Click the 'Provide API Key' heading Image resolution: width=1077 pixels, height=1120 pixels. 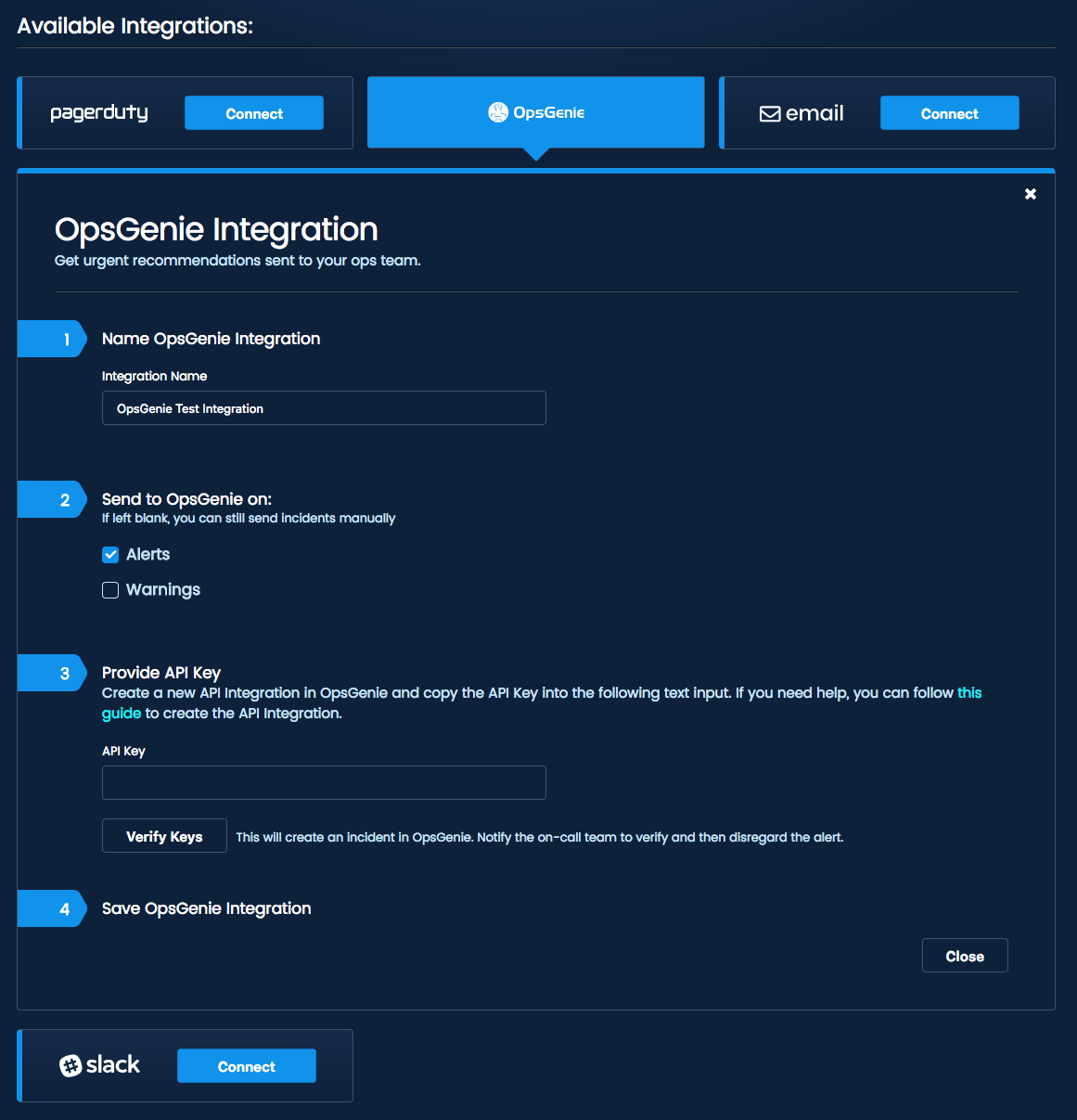(161, 673)
